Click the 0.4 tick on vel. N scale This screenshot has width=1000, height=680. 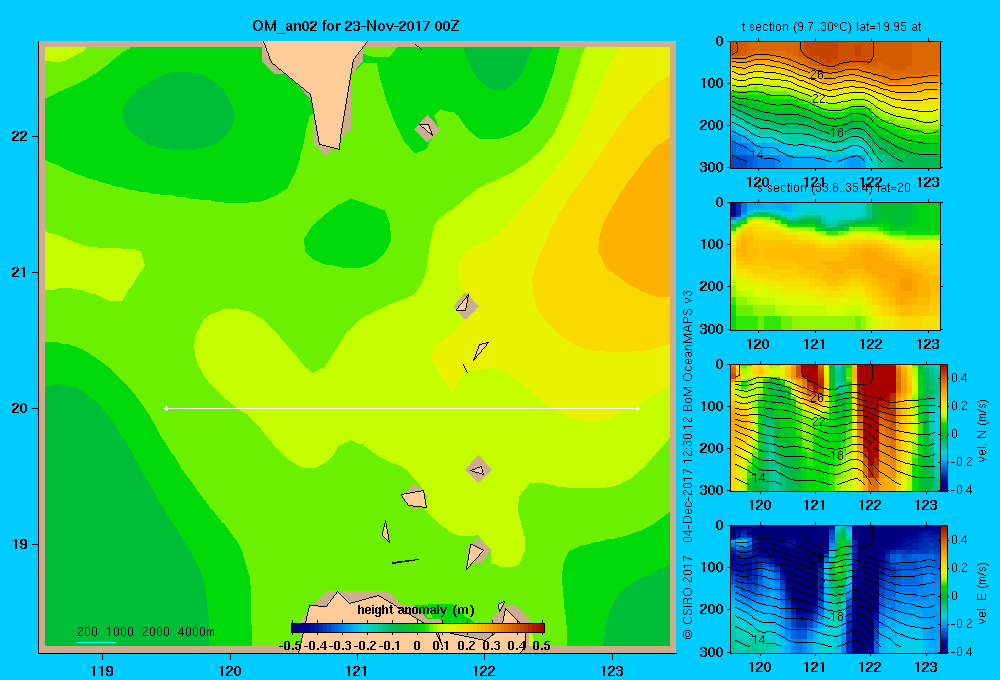pos(959,378)
